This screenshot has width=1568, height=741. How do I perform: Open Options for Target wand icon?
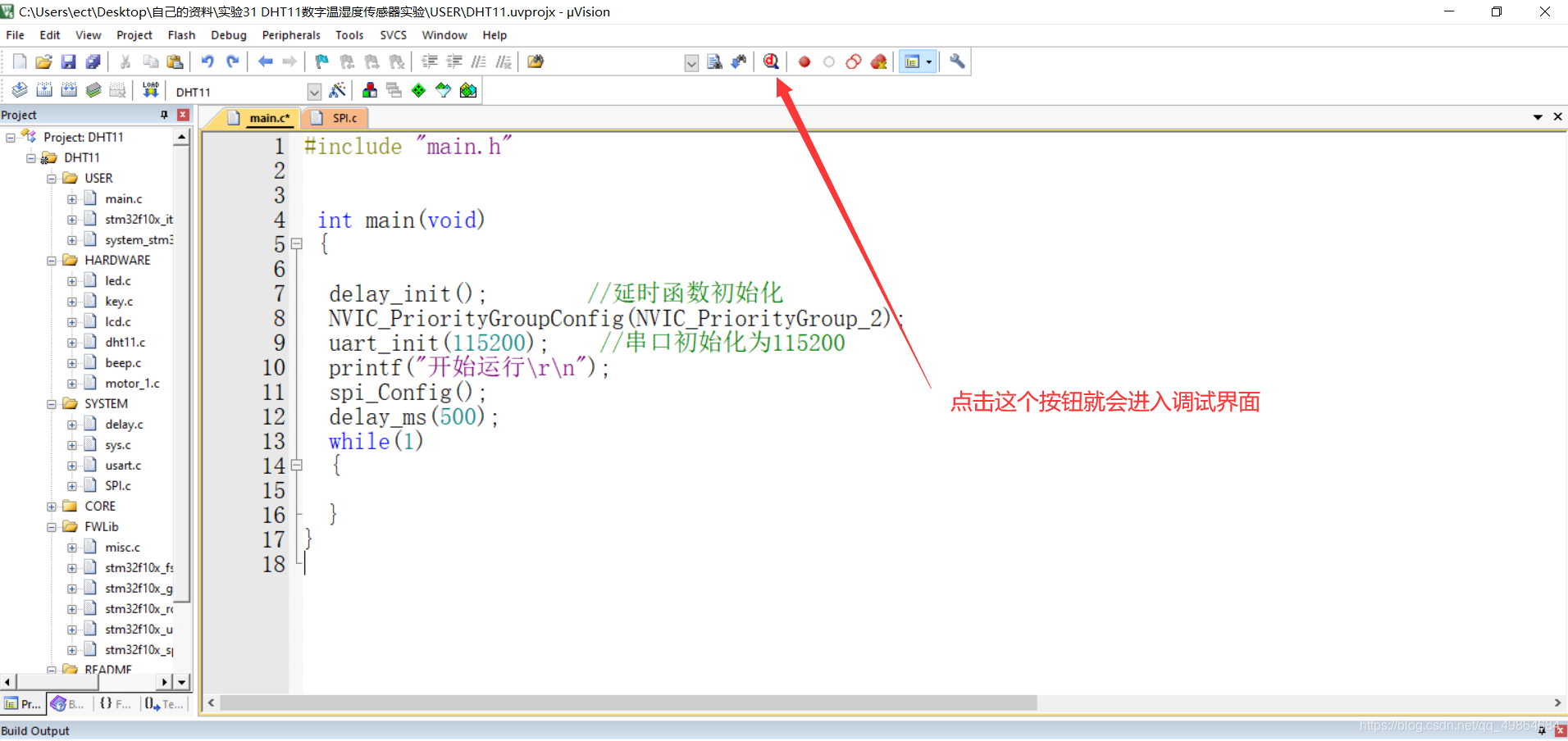(337, 90)
